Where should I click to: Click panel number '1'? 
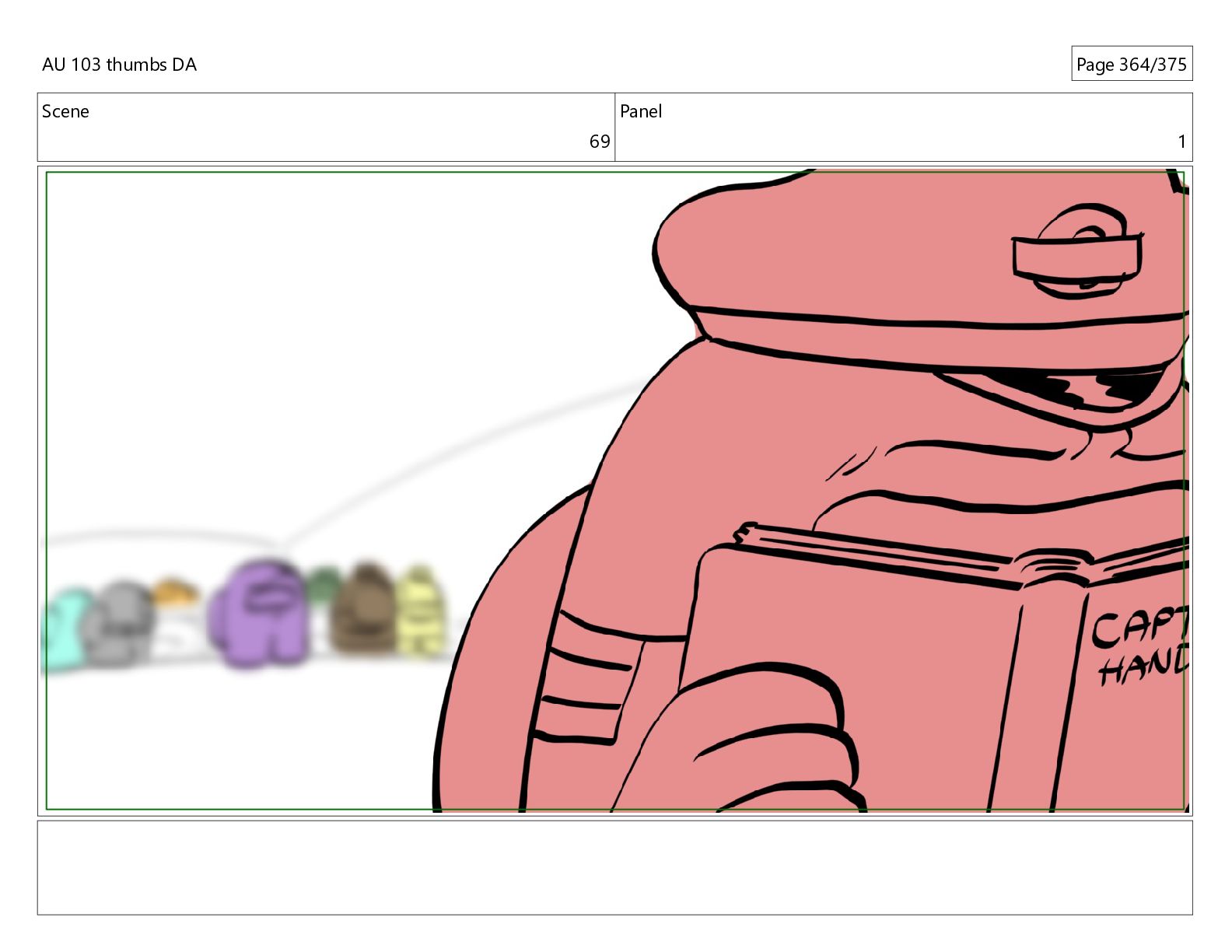point(1181,142)
